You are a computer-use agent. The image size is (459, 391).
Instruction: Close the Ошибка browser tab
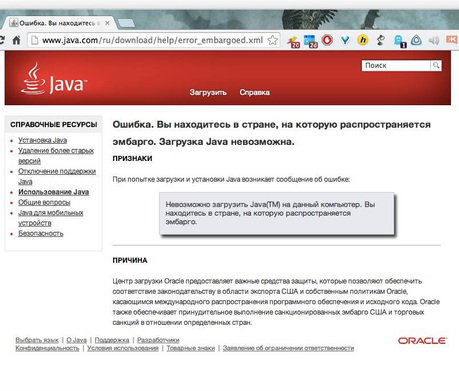[x=107, y=23]
